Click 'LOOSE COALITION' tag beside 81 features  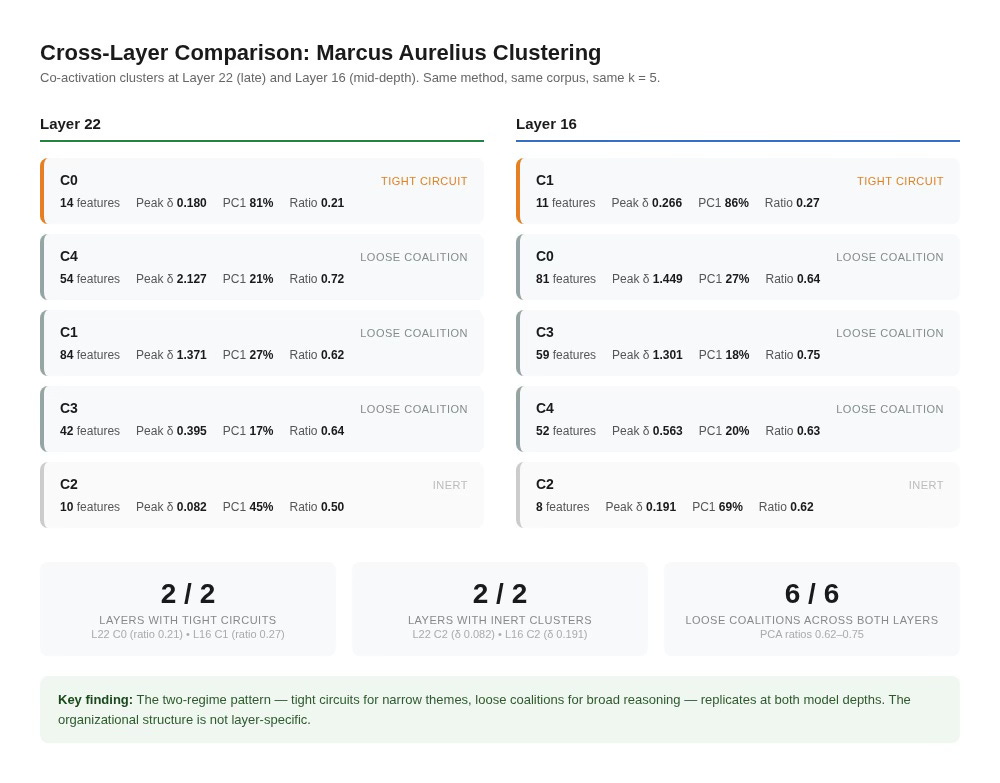(890, 257)
